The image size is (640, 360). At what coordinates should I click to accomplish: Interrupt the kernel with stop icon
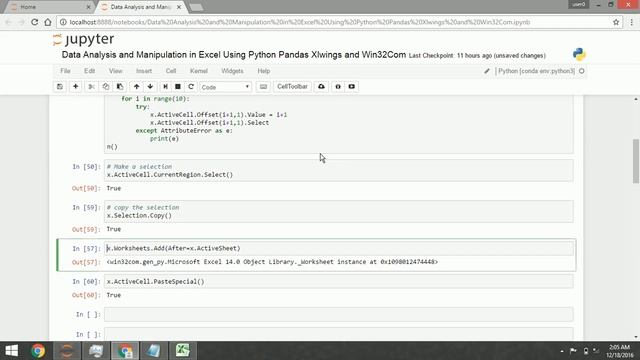pyautogui.click(x=178, y=87)
